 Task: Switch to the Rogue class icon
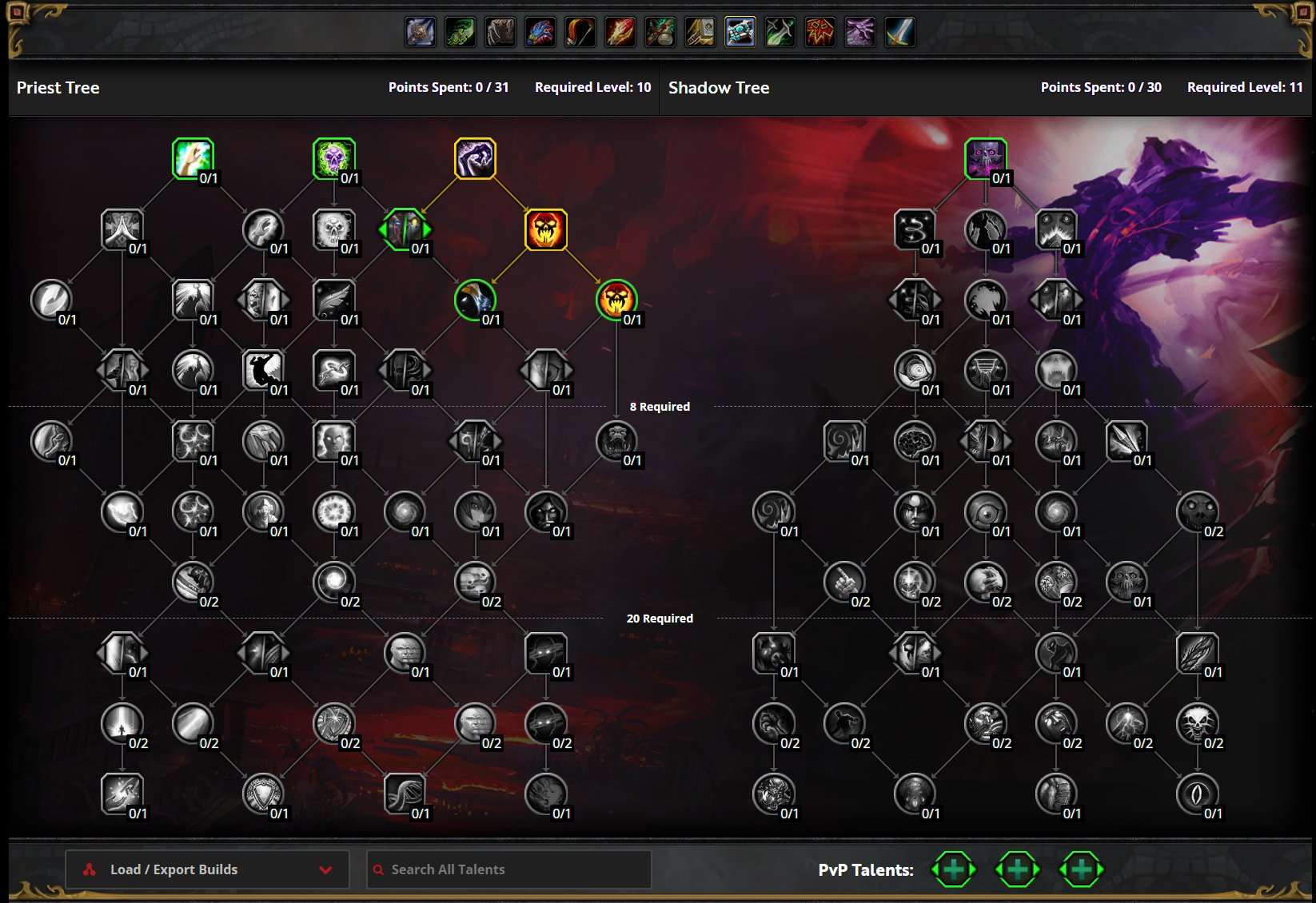[x=780, y=33]
